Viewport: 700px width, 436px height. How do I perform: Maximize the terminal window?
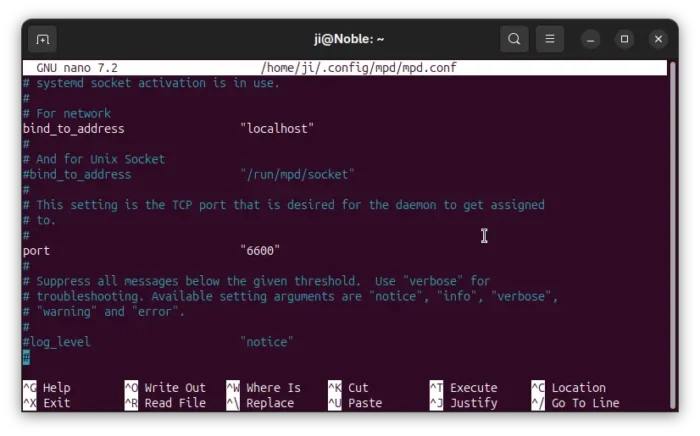point(624,39)
